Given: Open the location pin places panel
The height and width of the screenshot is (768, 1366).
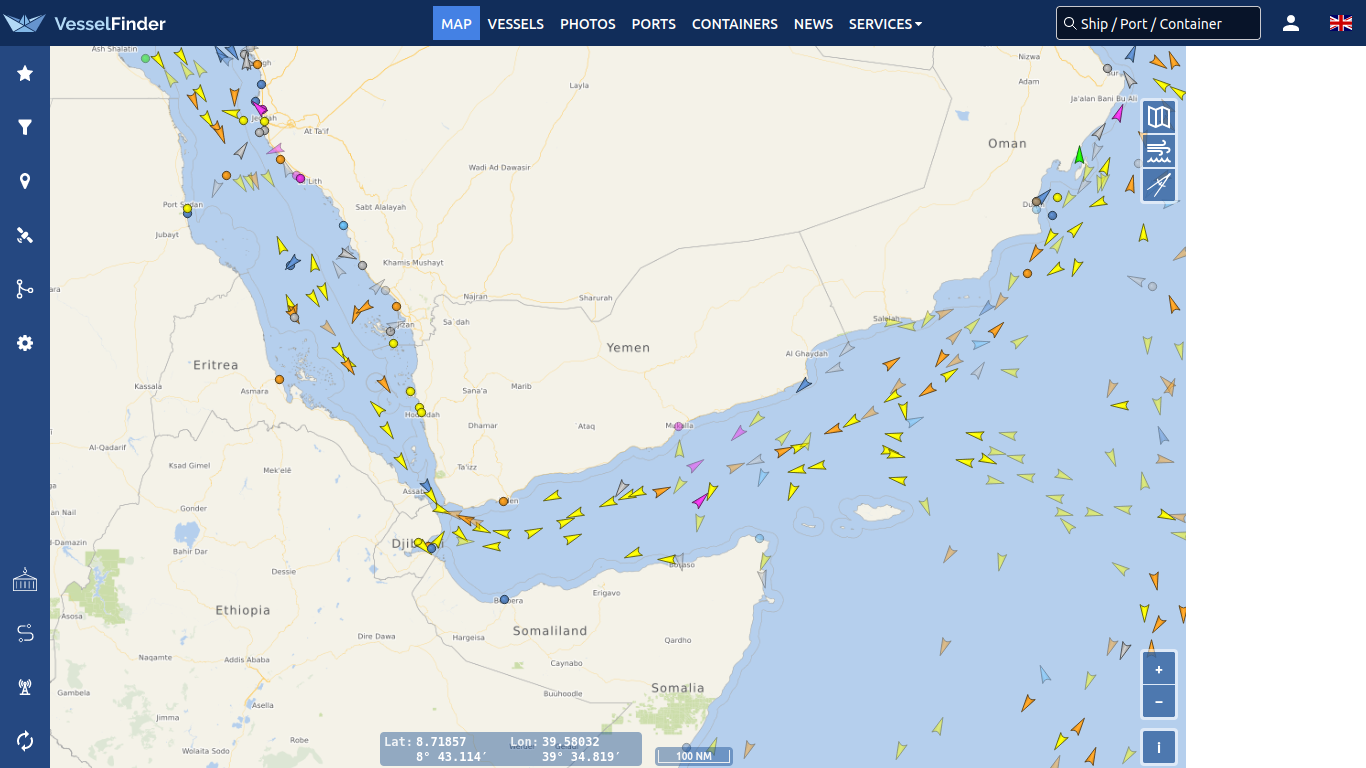Looking at the screenshot, I should pos(25,181).
